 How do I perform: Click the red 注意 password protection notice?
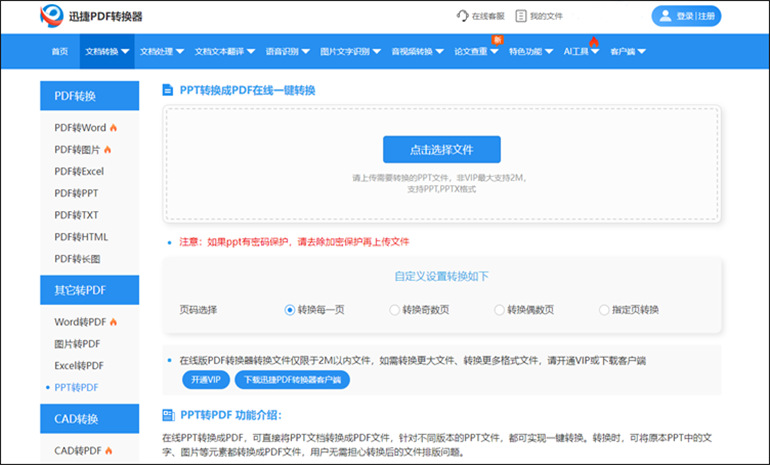[x=294, y=242]
